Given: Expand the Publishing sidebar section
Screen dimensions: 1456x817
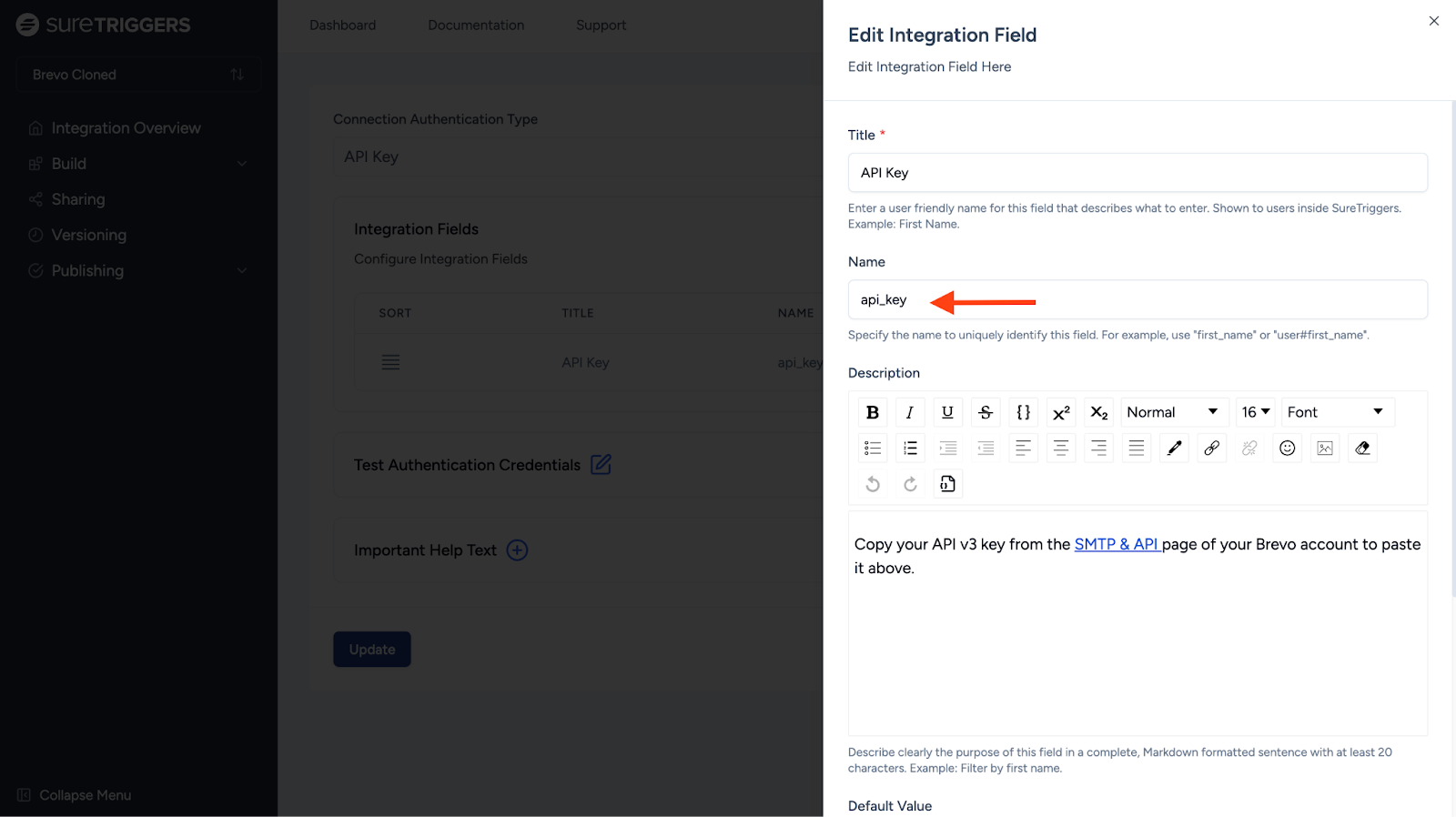Looking at the screenshot, I should (138, 270).
